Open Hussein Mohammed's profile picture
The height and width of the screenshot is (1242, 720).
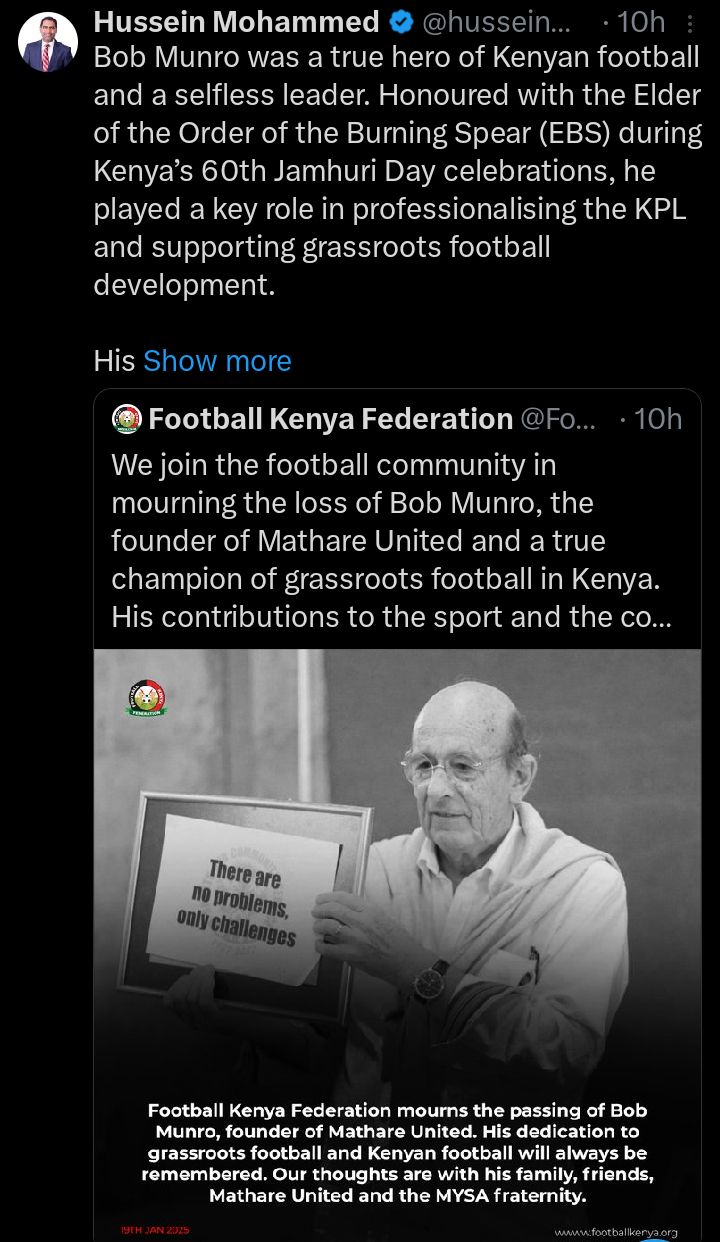point(46,41)
